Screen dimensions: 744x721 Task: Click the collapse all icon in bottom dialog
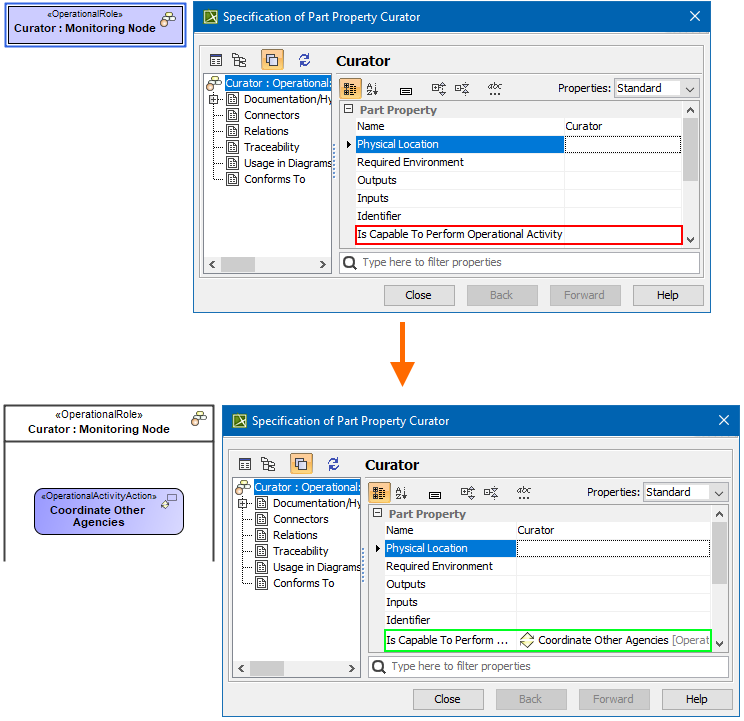[491, 493]
